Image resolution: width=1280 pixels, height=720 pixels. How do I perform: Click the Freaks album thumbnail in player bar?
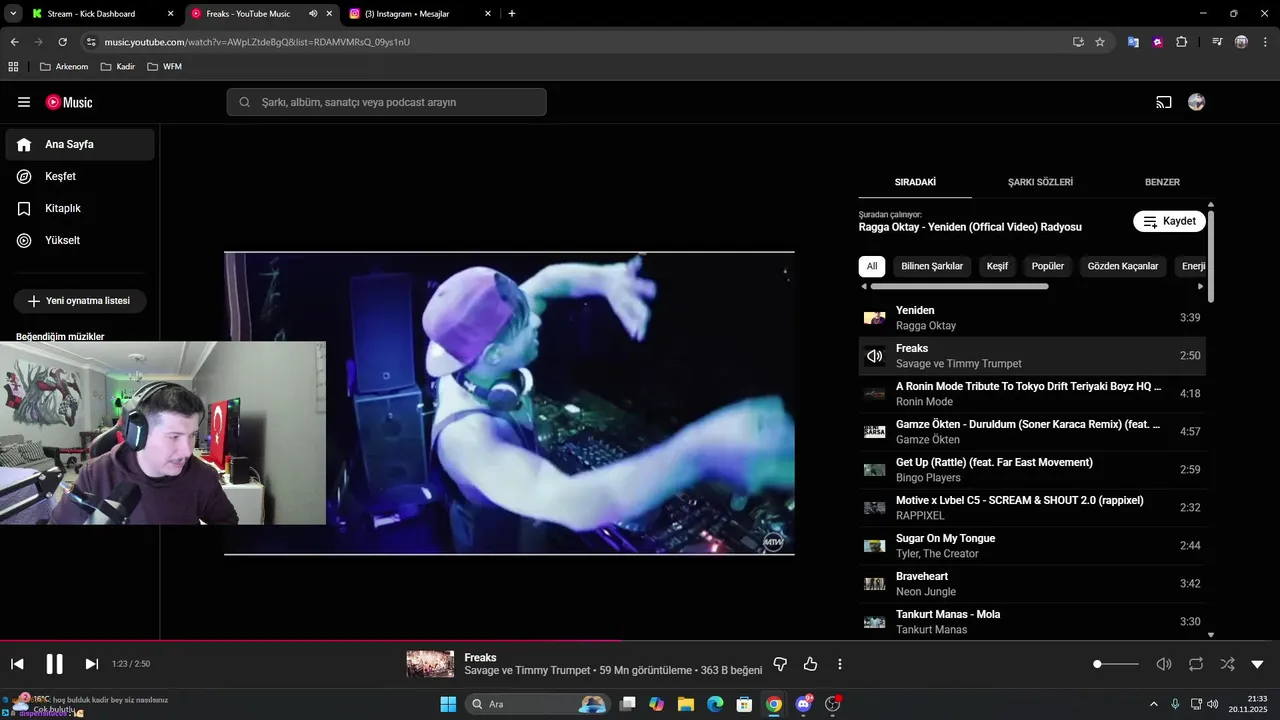[x=430, y=664]
